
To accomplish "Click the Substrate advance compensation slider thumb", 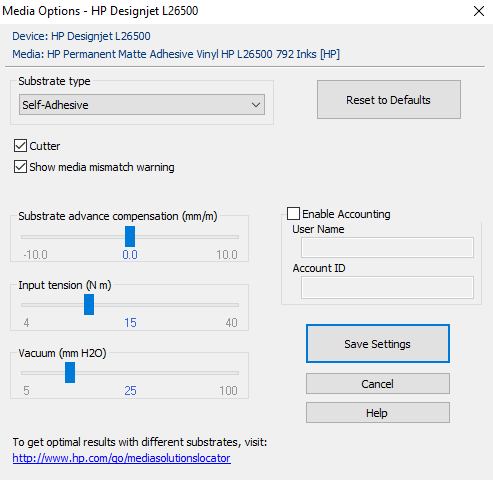I will pyautogui.click(x=130, y=236).
